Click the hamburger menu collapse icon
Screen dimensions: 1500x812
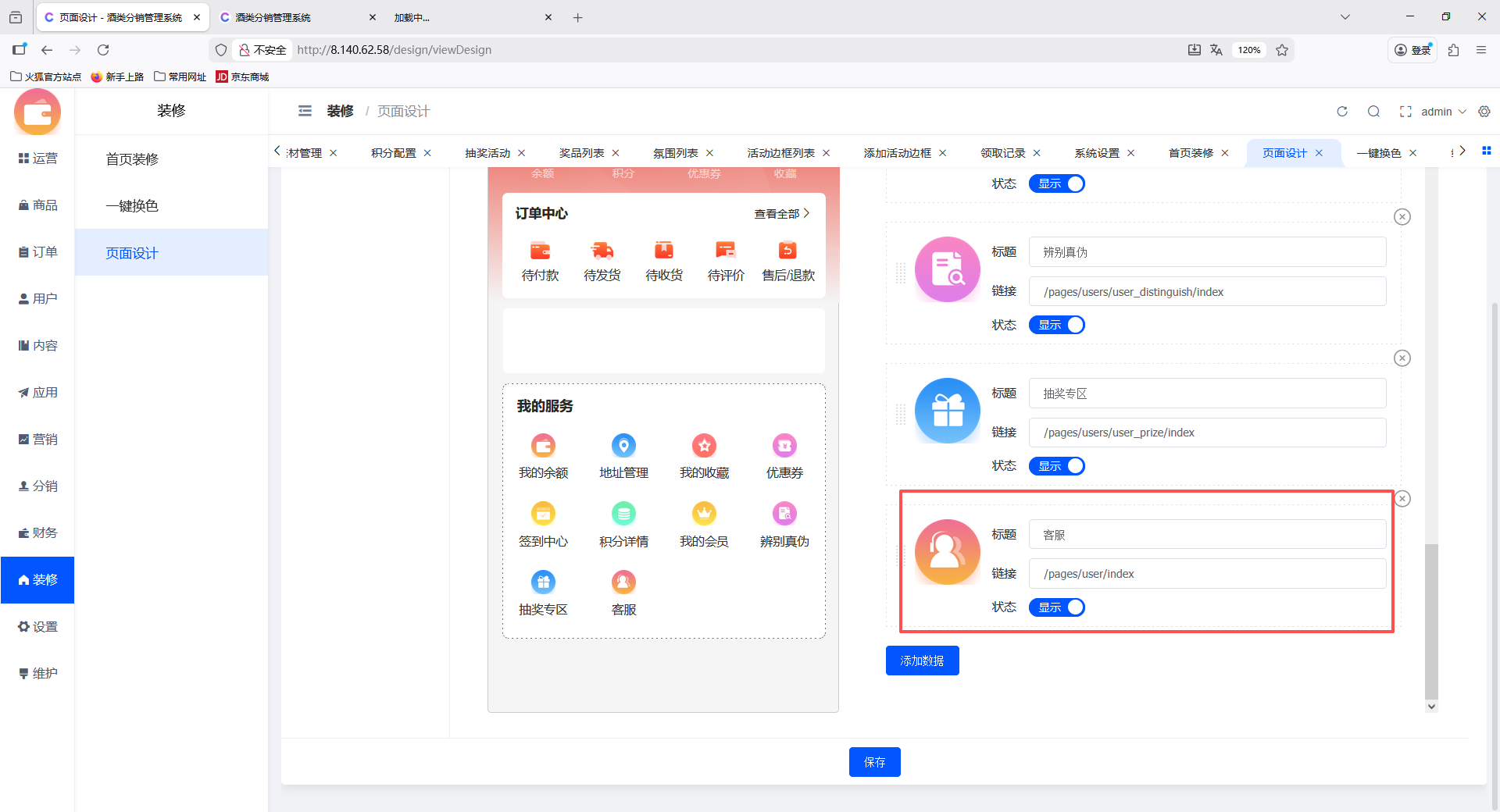(x=305, y=111)
